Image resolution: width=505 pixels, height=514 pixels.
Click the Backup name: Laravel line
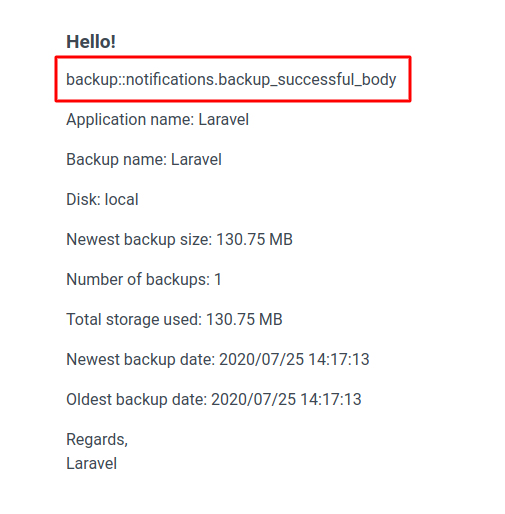coord(144,159)
